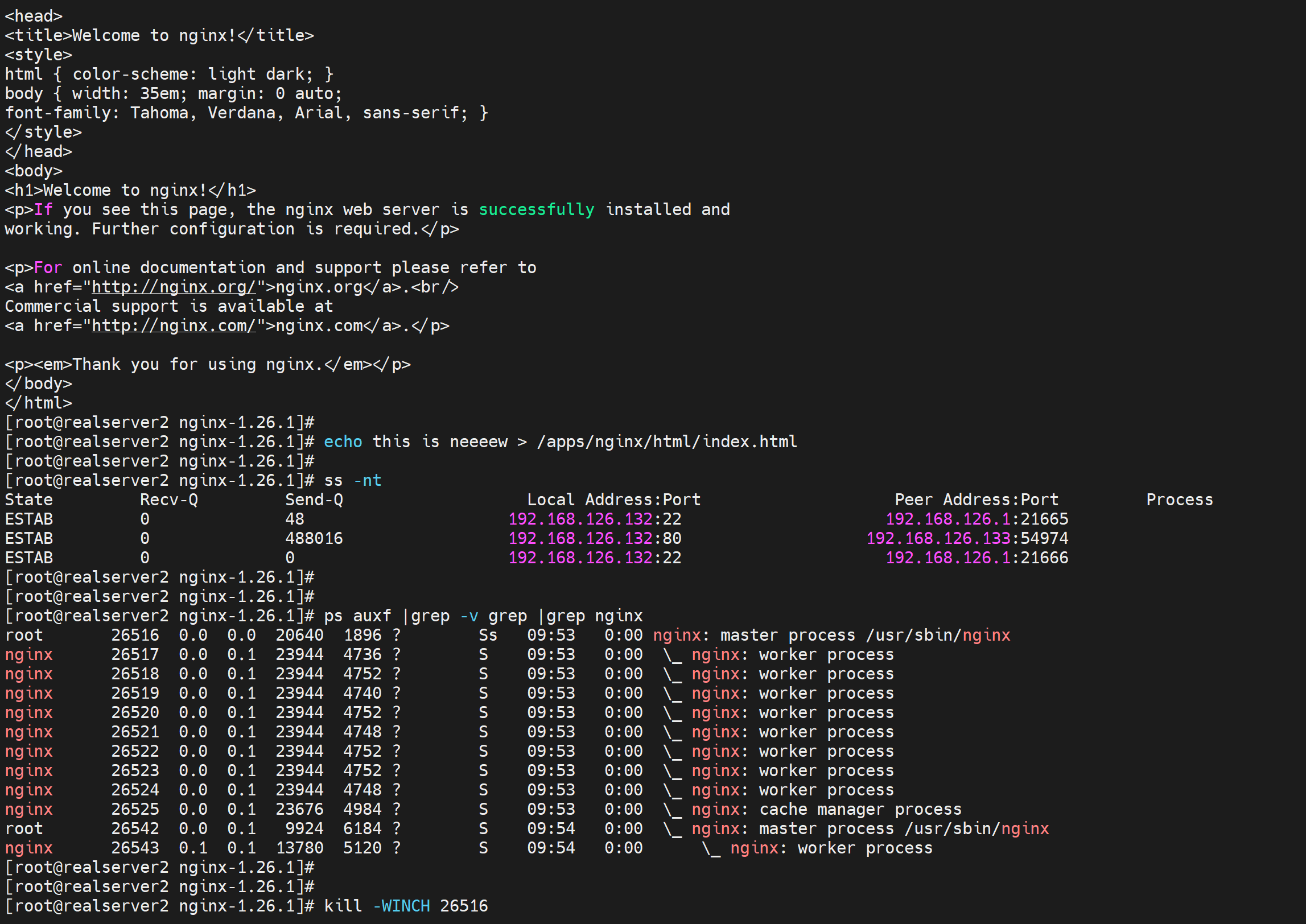Click the http://nginx.com/ hyperlink
1306x924 pixels.
(174, 326)
